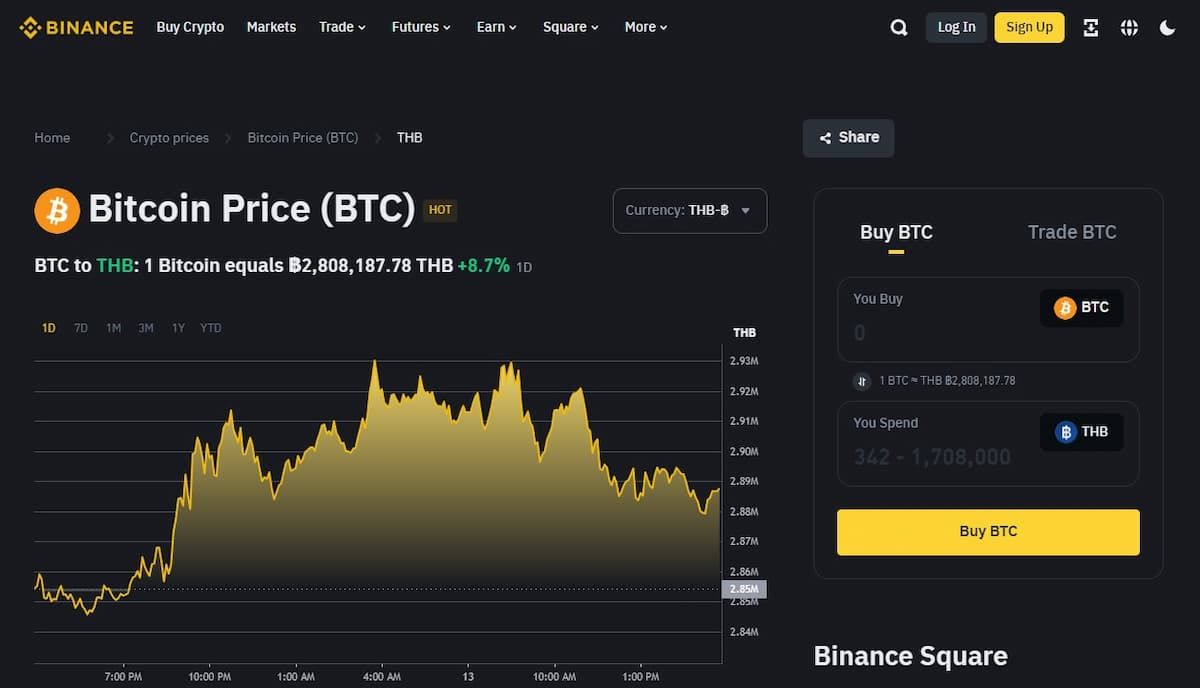Switch chart range to YTD
Image resolution: width=1200 pixels, height=688 pixels.
(210, 327)
